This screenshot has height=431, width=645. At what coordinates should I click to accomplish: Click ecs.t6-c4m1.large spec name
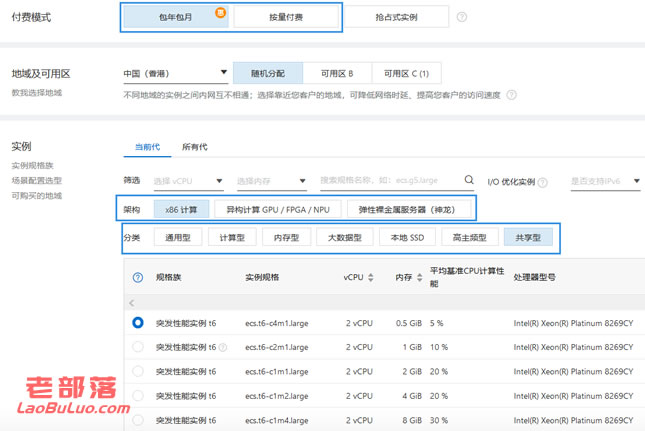277,323
